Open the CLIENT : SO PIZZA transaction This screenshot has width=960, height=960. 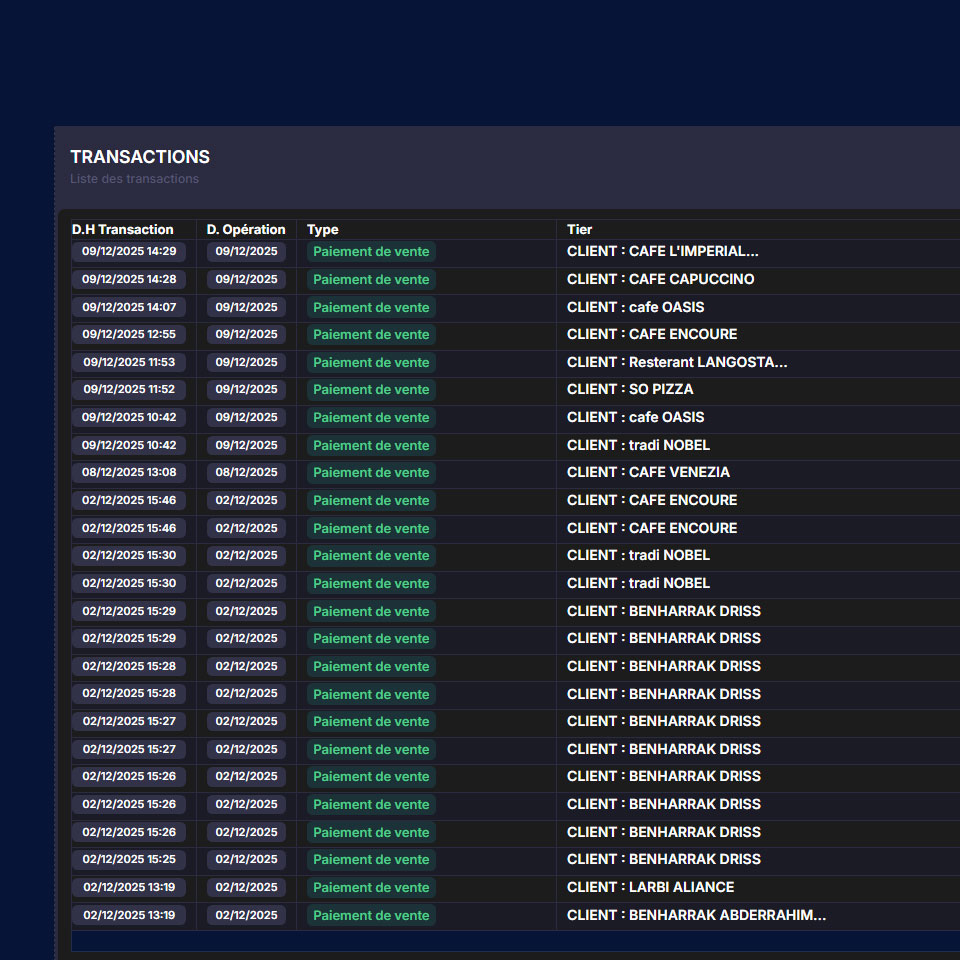tap(629, 389)
